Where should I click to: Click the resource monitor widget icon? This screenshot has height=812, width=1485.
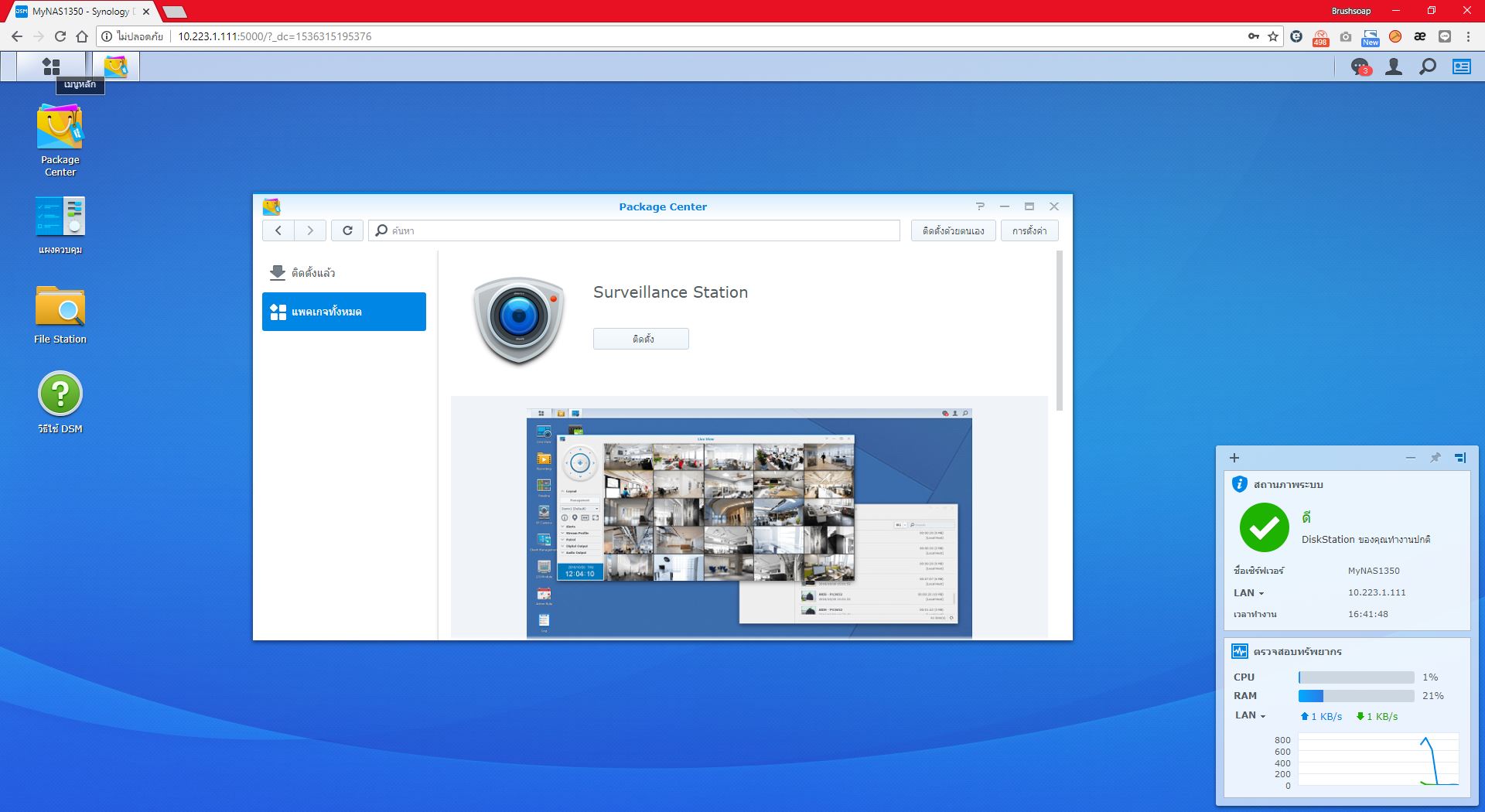pos(1240,651)
